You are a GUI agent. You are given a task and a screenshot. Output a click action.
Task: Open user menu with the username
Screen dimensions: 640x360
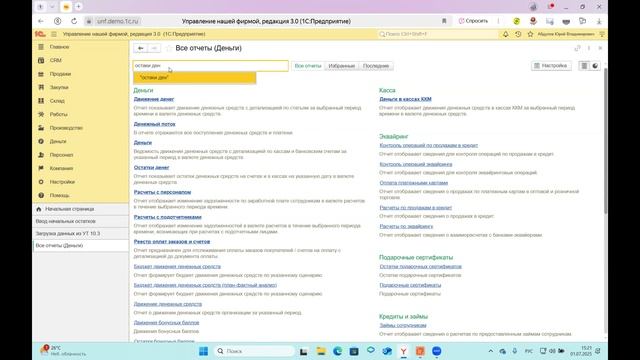(566, 34)
